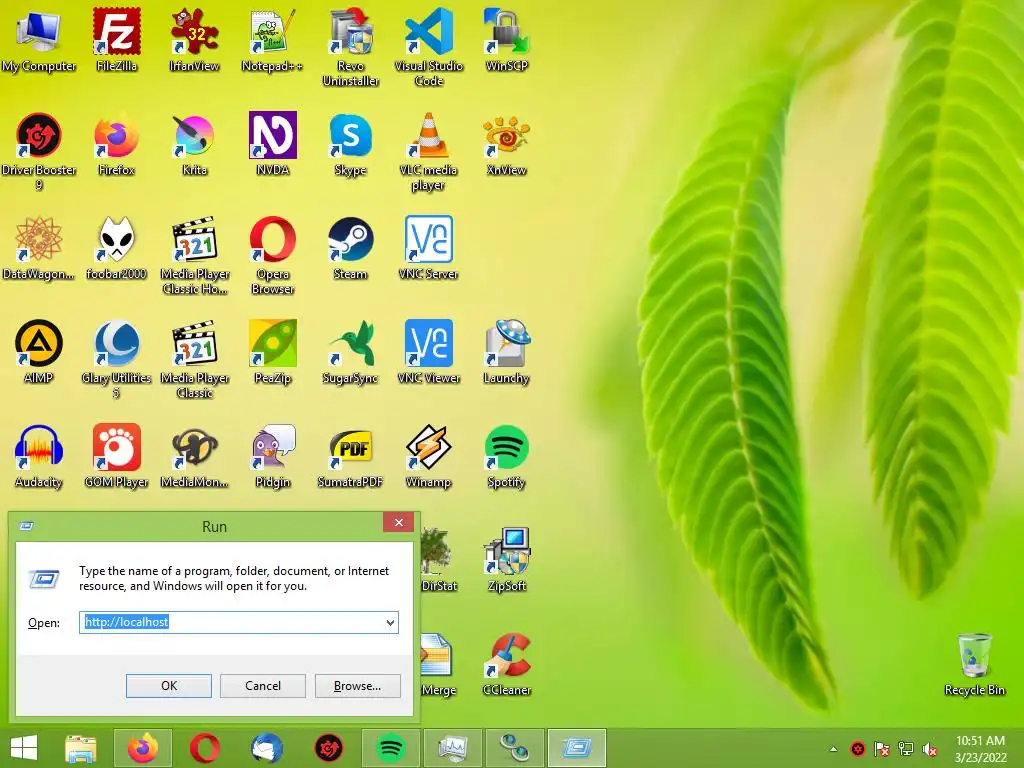Screen dimensions: 1024x768
Task: Launch foobar2000 desktop shortcut
Action: [x=116, y=248]
